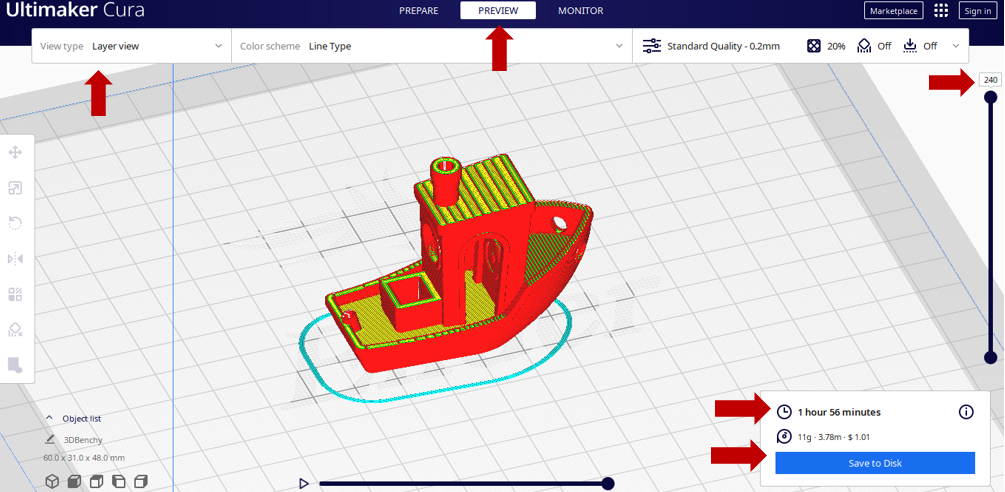Switch to the PREVIEW stage
The height and width of the screenshot is (492, 1005).
click(498, 11)
